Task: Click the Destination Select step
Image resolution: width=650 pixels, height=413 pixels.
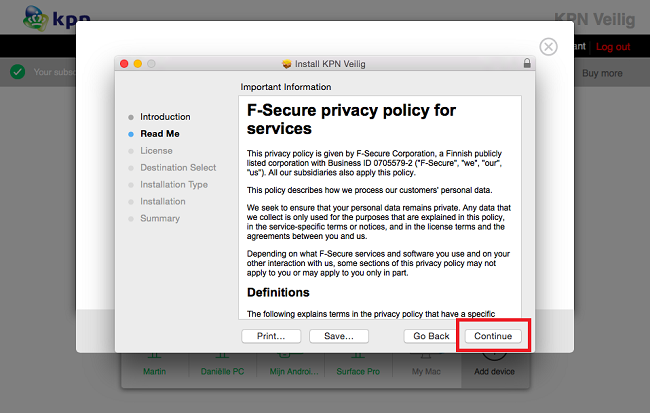Action: (x=177, y=168)
